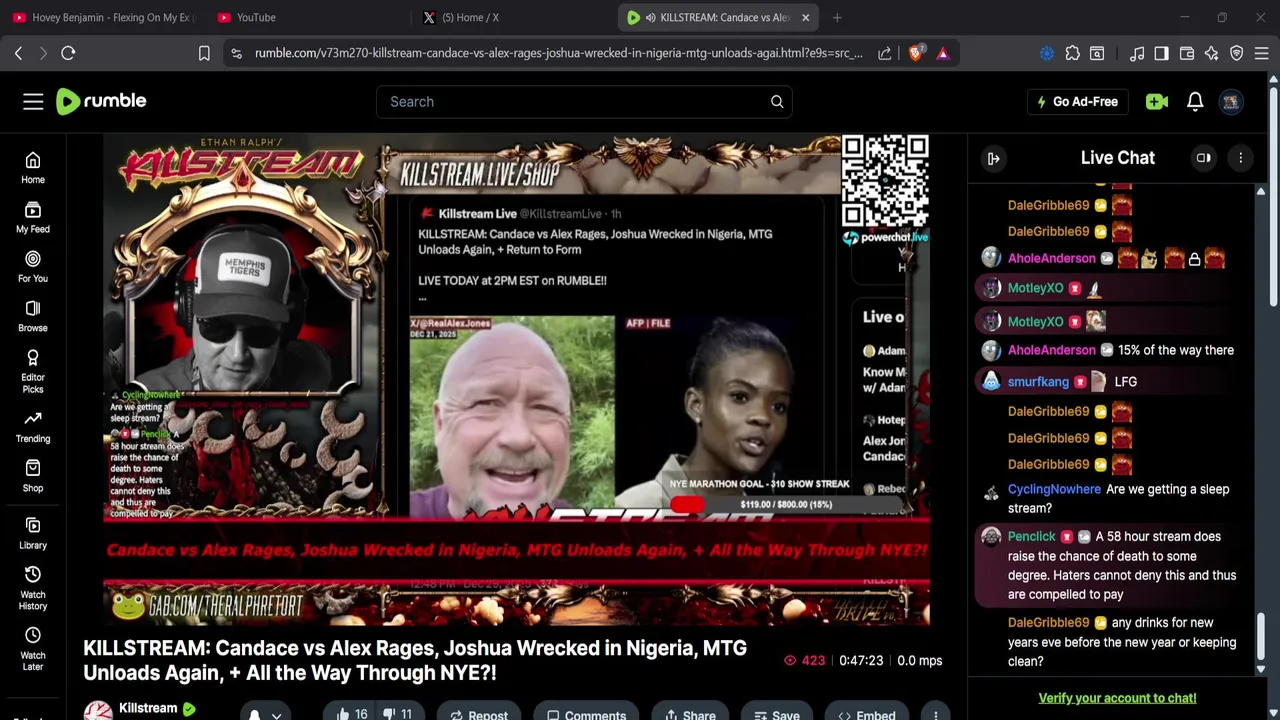Click the Save button
1280x720 pixels.
[776, 714]
